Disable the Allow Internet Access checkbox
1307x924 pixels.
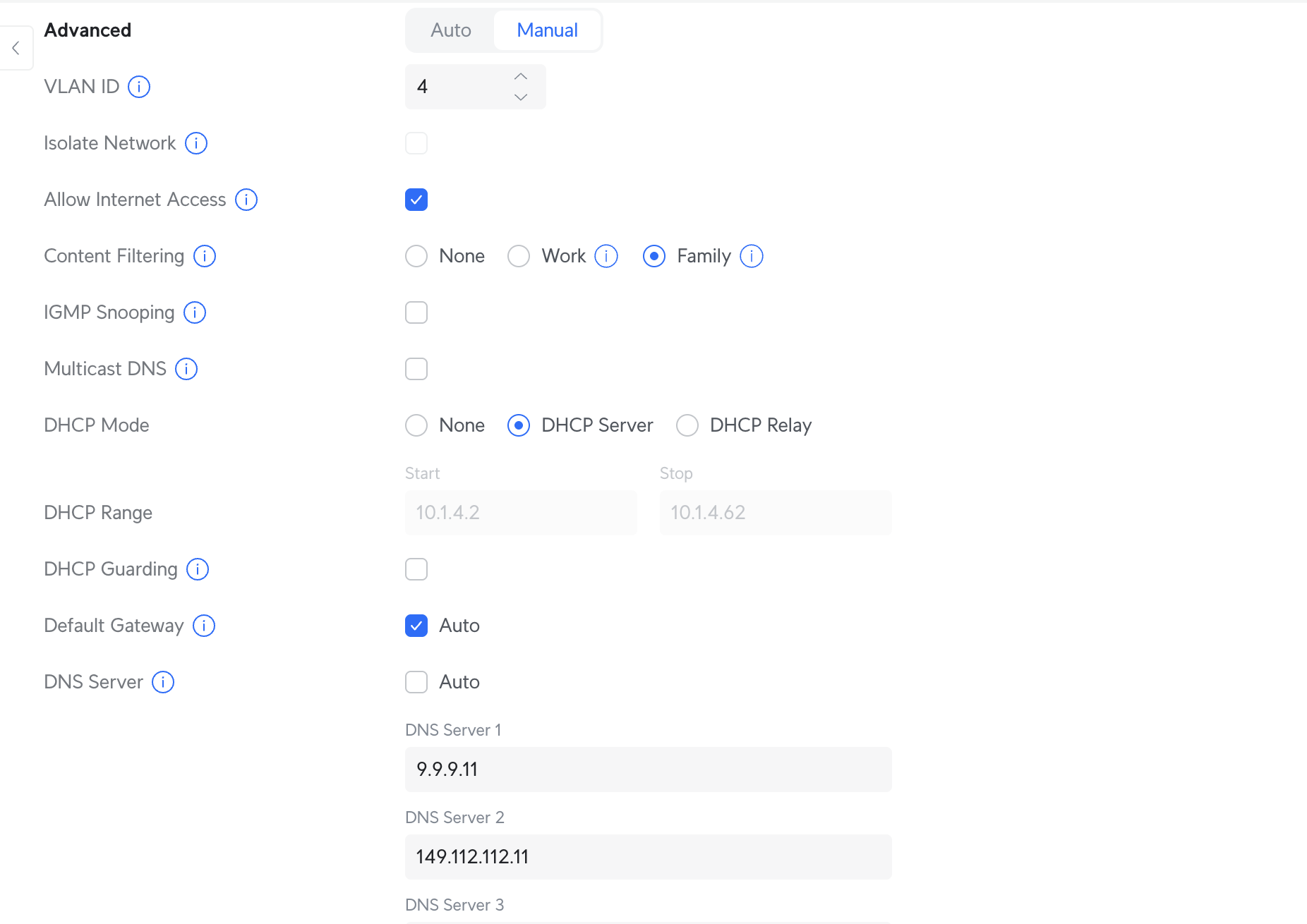tap(416, 200)
